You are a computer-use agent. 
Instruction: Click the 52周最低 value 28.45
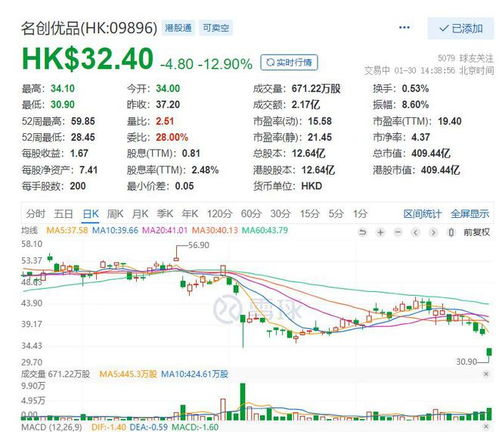tap(83, 137)
